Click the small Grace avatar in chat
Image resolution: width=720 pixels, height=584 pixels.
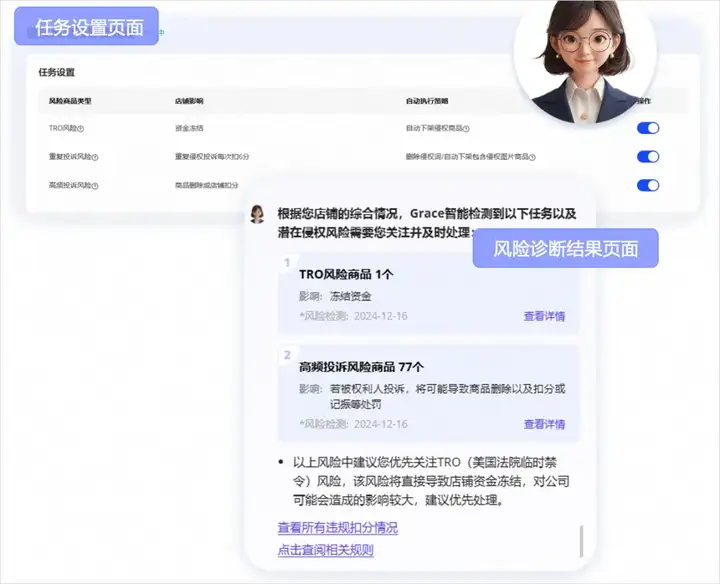[x=257, y=214]
